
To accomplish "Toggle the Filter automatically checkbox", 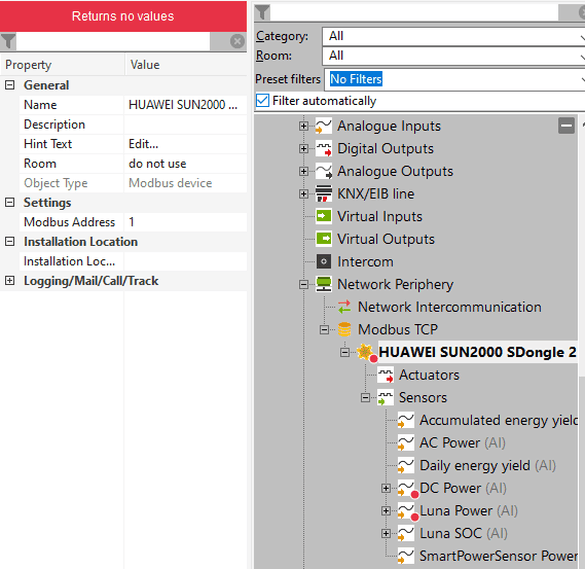I will 263,100.
